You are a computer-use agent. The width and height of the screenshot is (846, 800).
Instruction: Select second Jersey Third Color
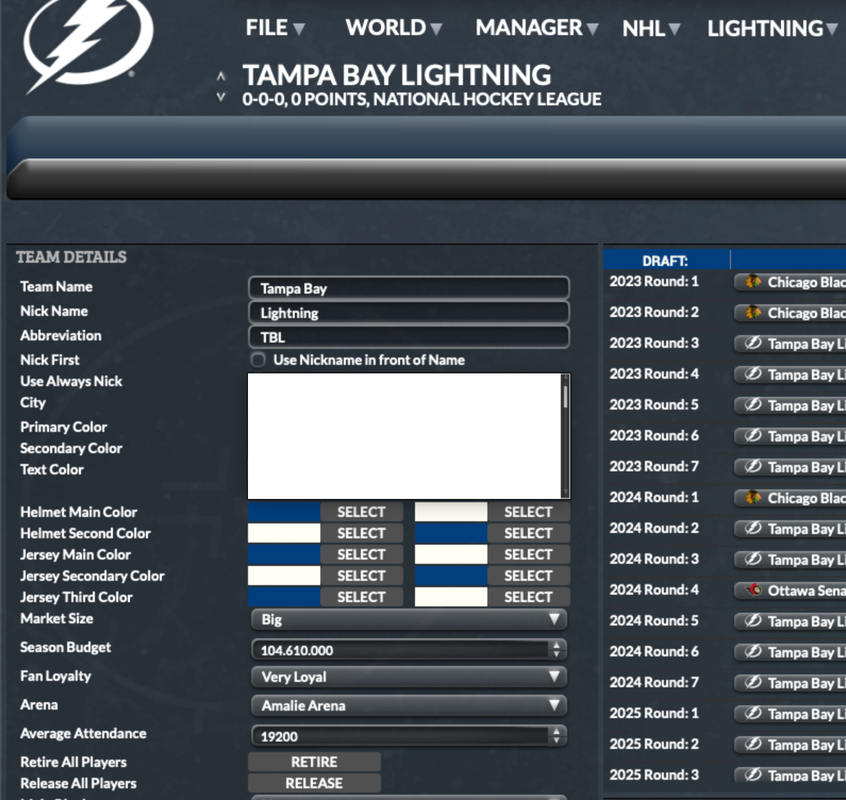[x=528, y=597]
